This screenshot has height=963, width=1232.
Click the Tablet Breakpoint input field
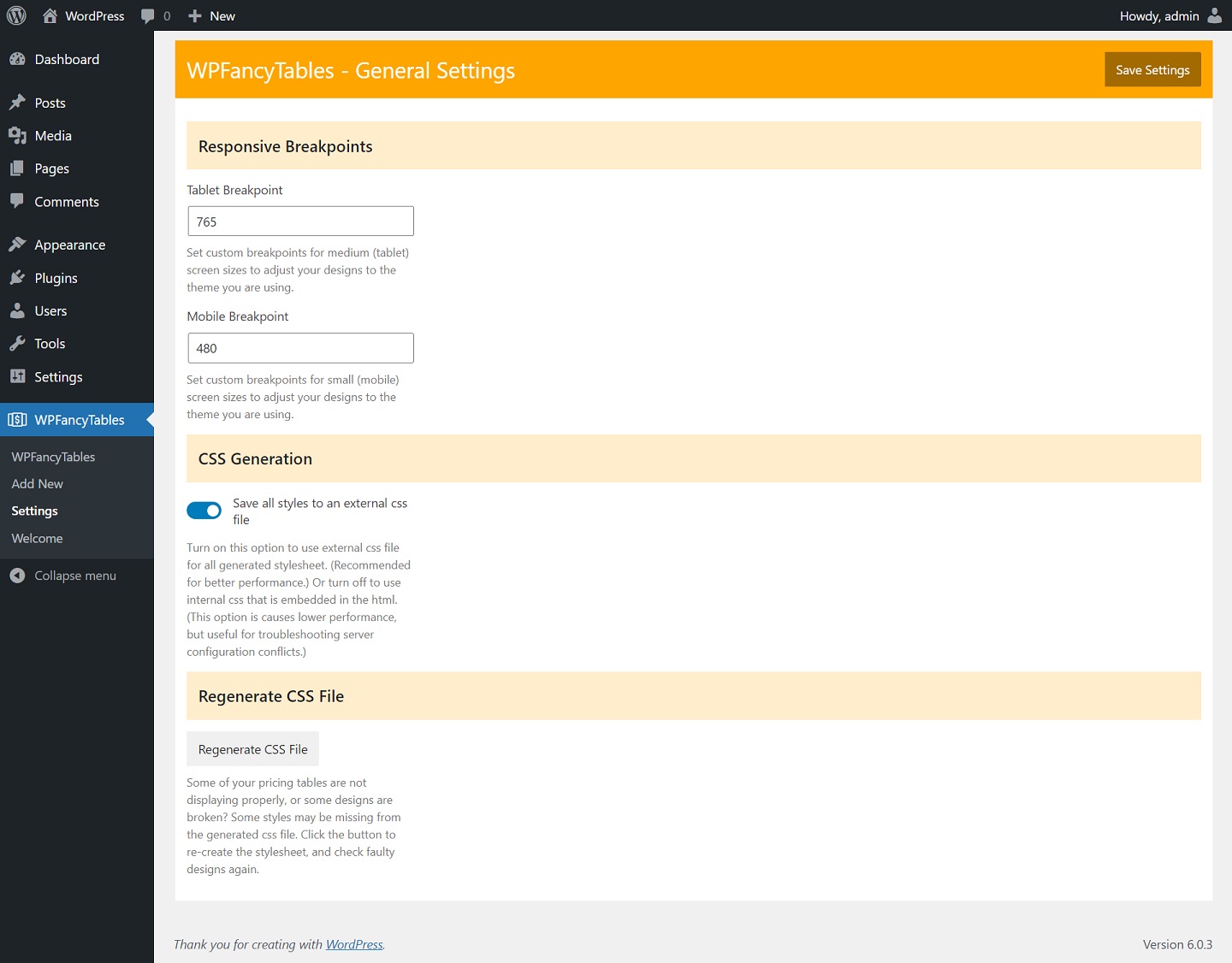(x=300, y=222)
